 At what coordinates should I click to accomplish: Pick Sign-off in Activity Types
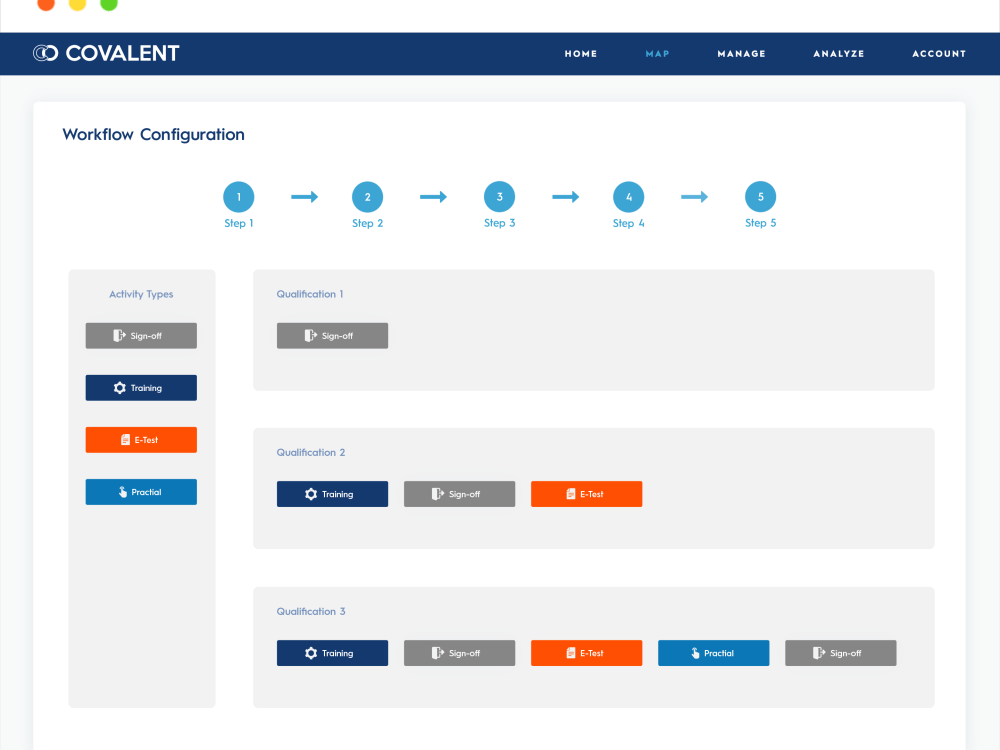141,335
